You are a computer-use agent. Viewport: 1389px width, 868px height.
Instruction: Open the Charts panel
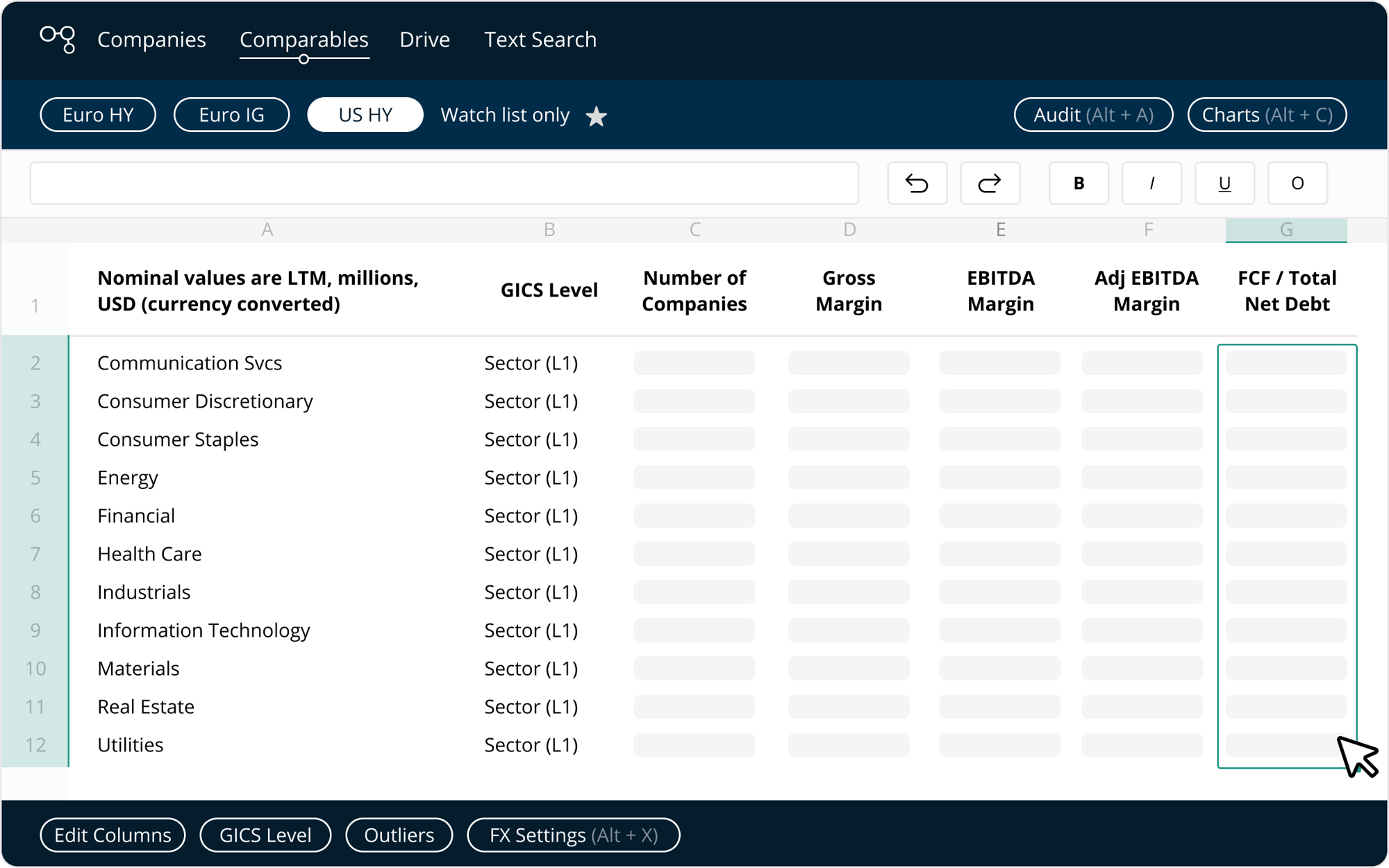[x=1267, y=115]
